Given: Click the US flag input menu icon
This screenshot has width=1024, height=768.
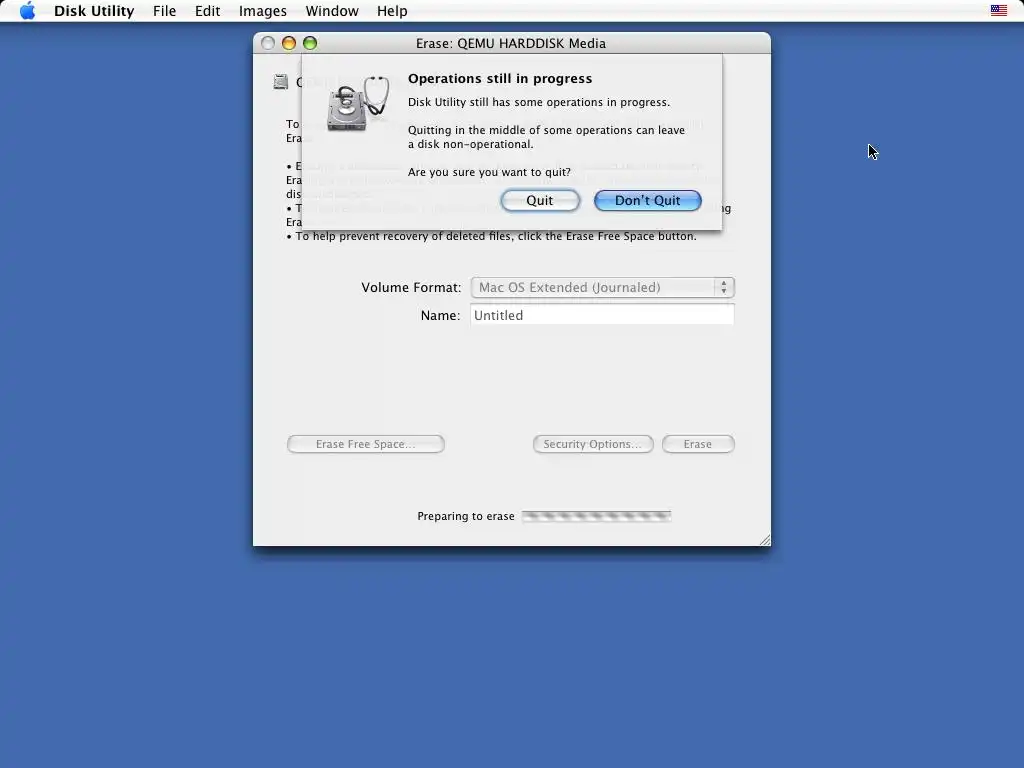Looking at the screenshot, I should point(999,10).
